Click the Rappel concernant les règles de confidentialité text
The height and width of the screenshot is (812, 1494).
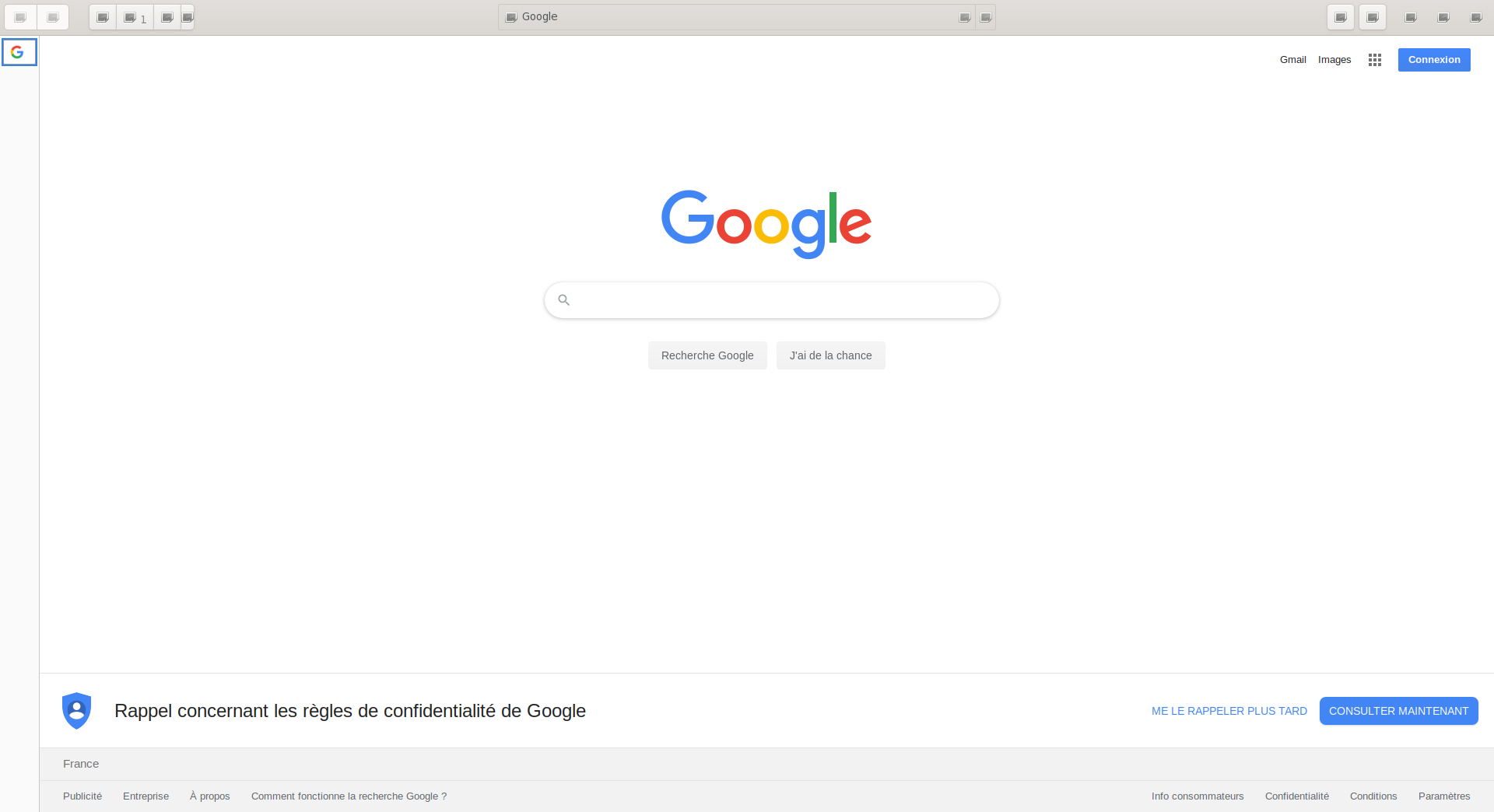coord(350,711)
